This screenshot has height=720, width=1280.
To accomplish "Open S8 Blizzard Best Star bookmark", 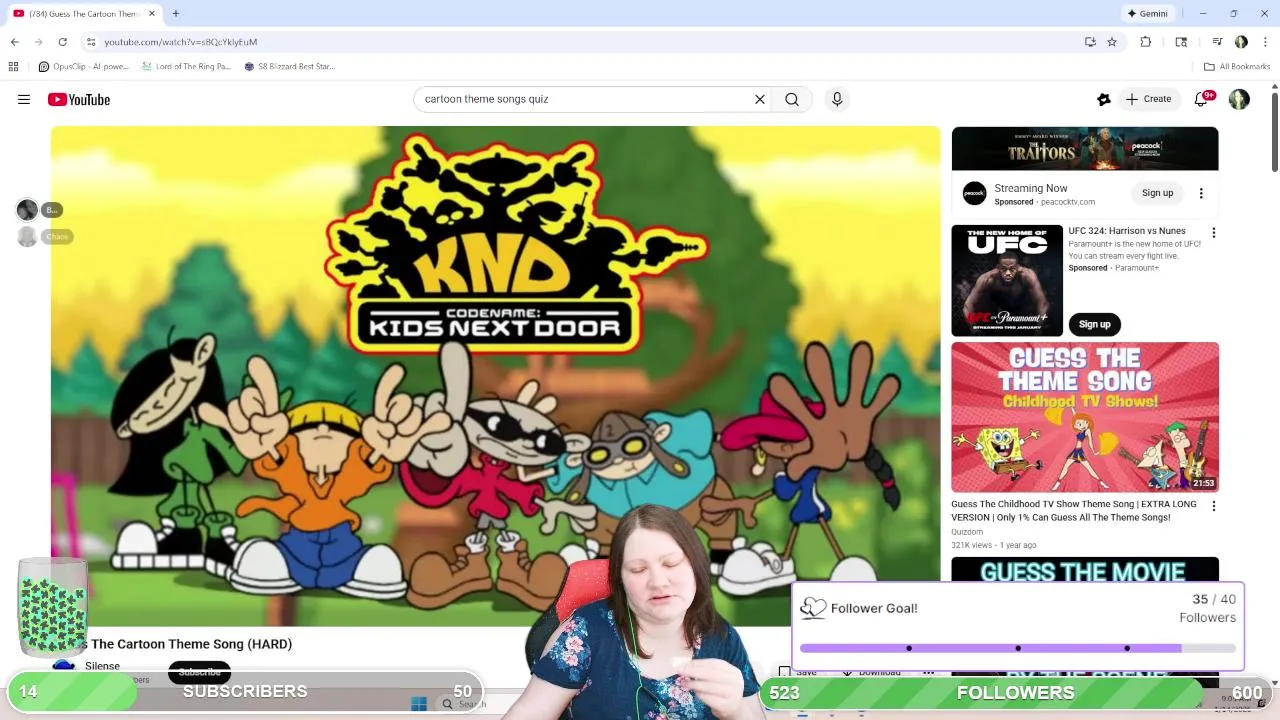I will 290,66.
